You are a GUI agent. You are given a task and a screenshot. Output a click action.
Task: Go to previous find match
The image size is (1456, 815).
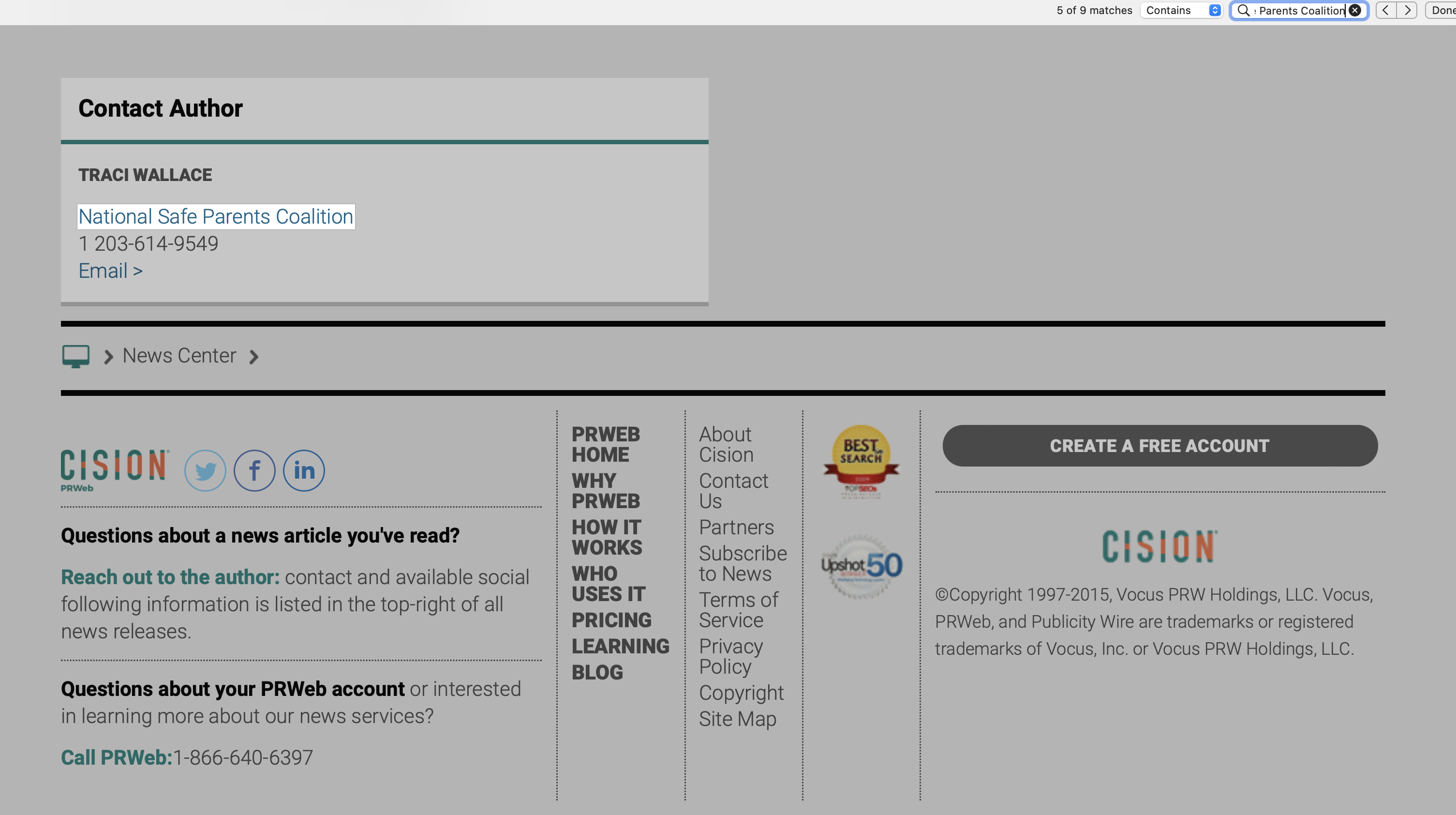click(1385, 10)
